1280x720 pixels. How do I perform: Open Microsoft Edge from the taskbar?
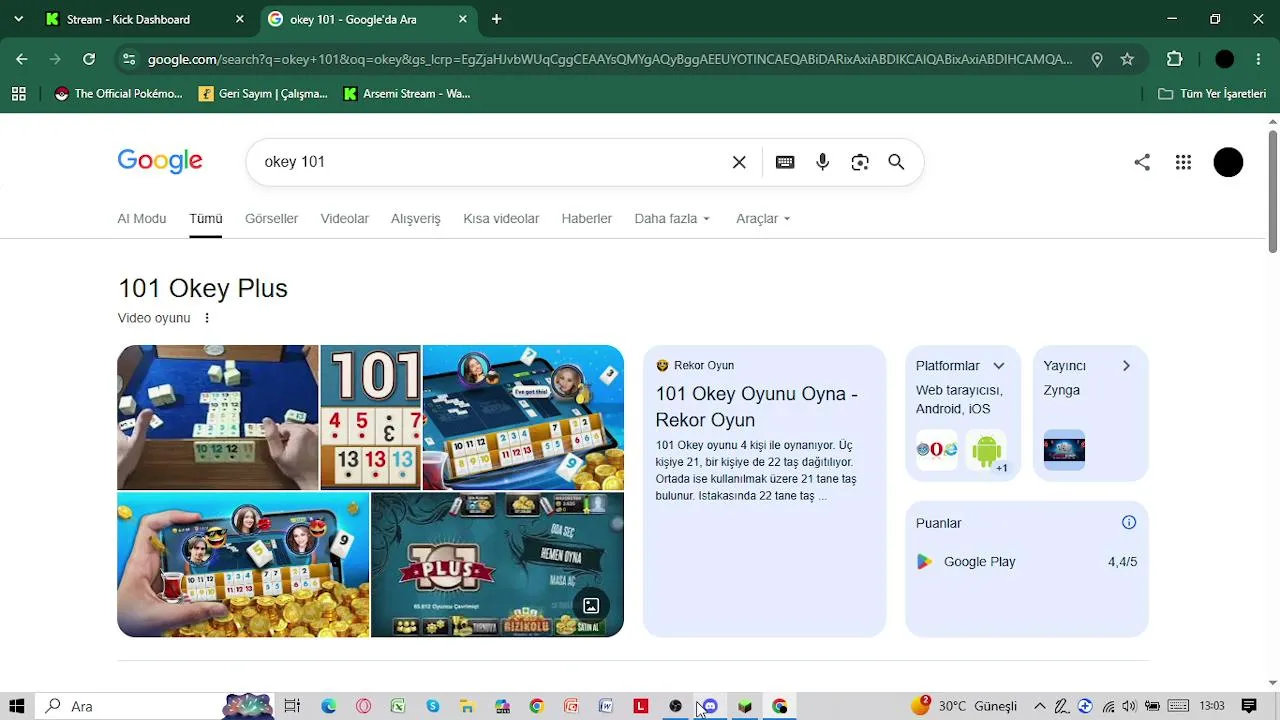(329, 706)
